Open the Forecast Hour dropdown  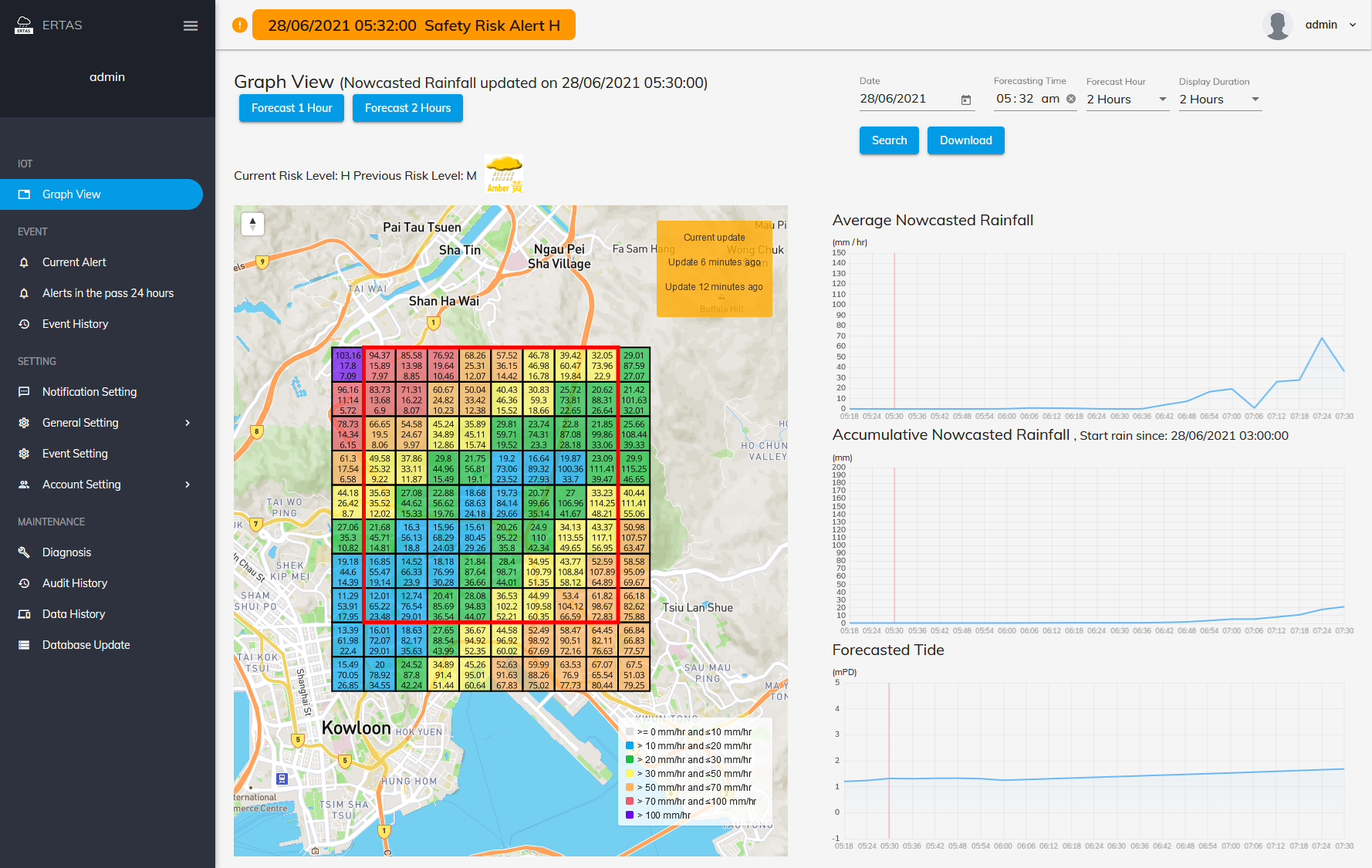point(1127,100)
